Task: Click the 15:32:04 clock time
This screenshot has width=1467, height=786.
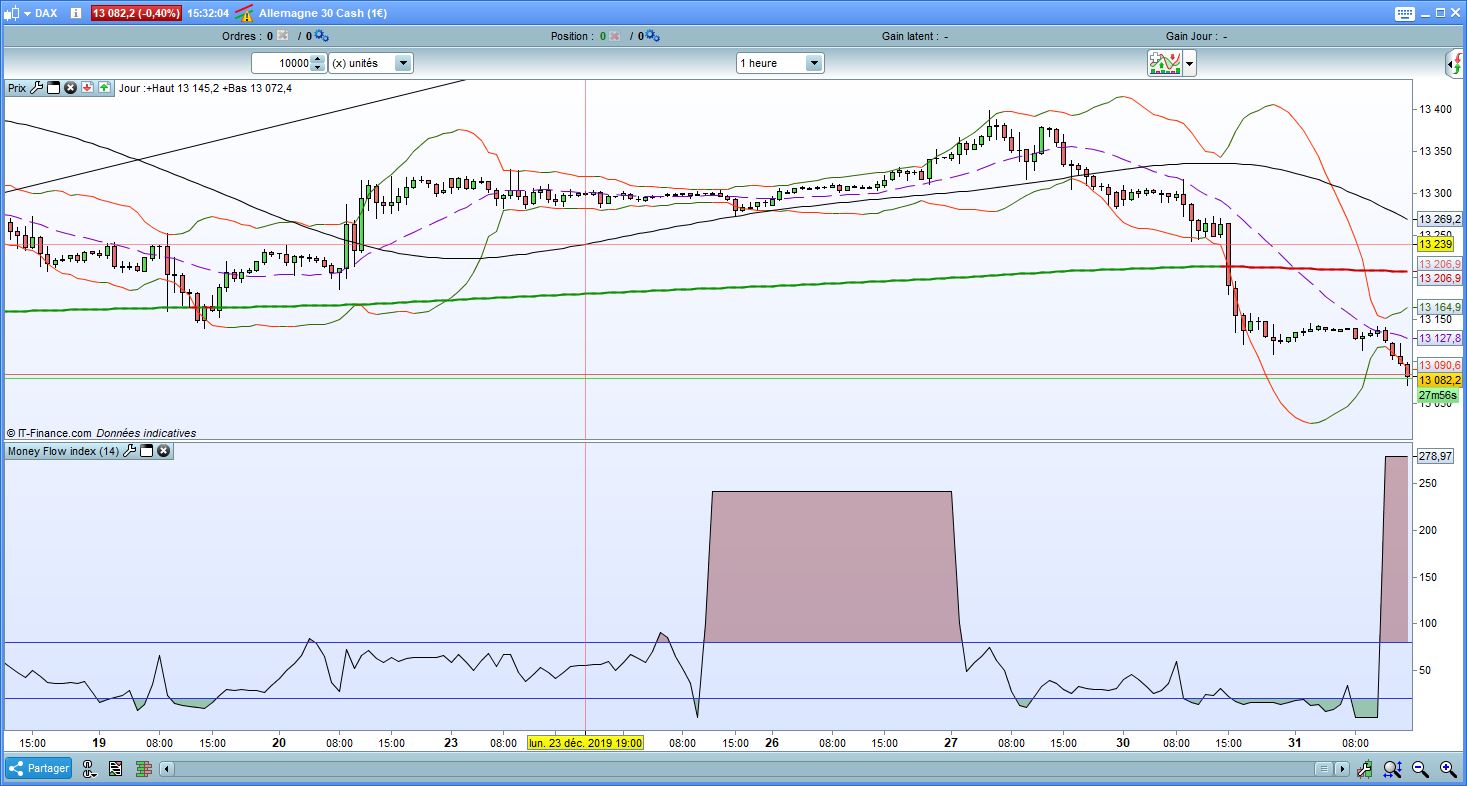Action: 208,13
